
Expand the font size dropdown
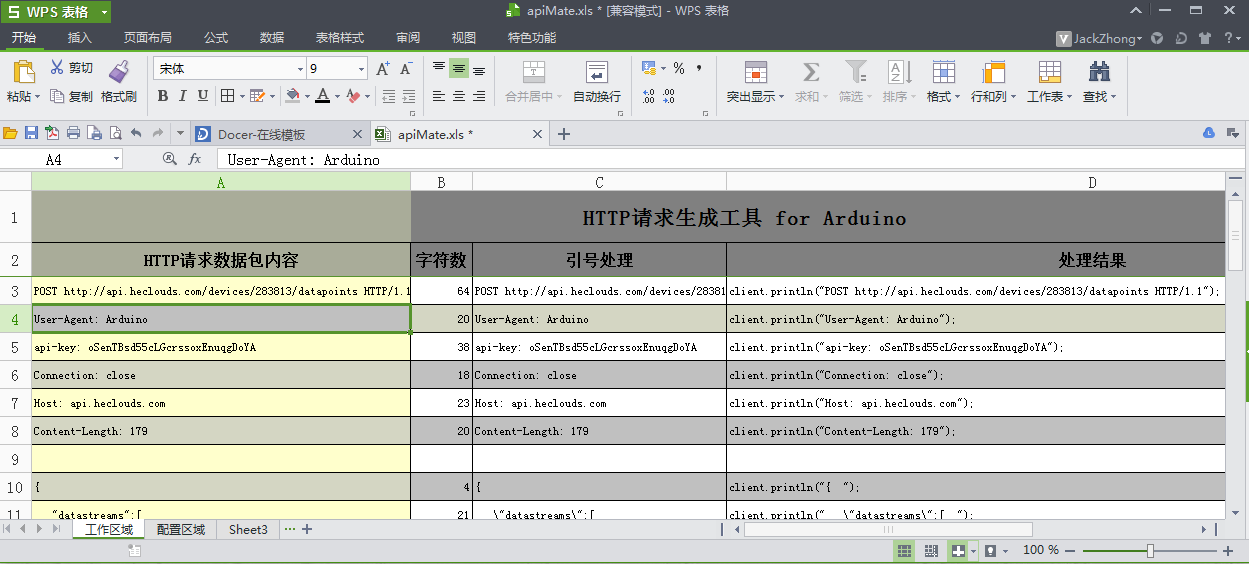[x=361, y=69]
